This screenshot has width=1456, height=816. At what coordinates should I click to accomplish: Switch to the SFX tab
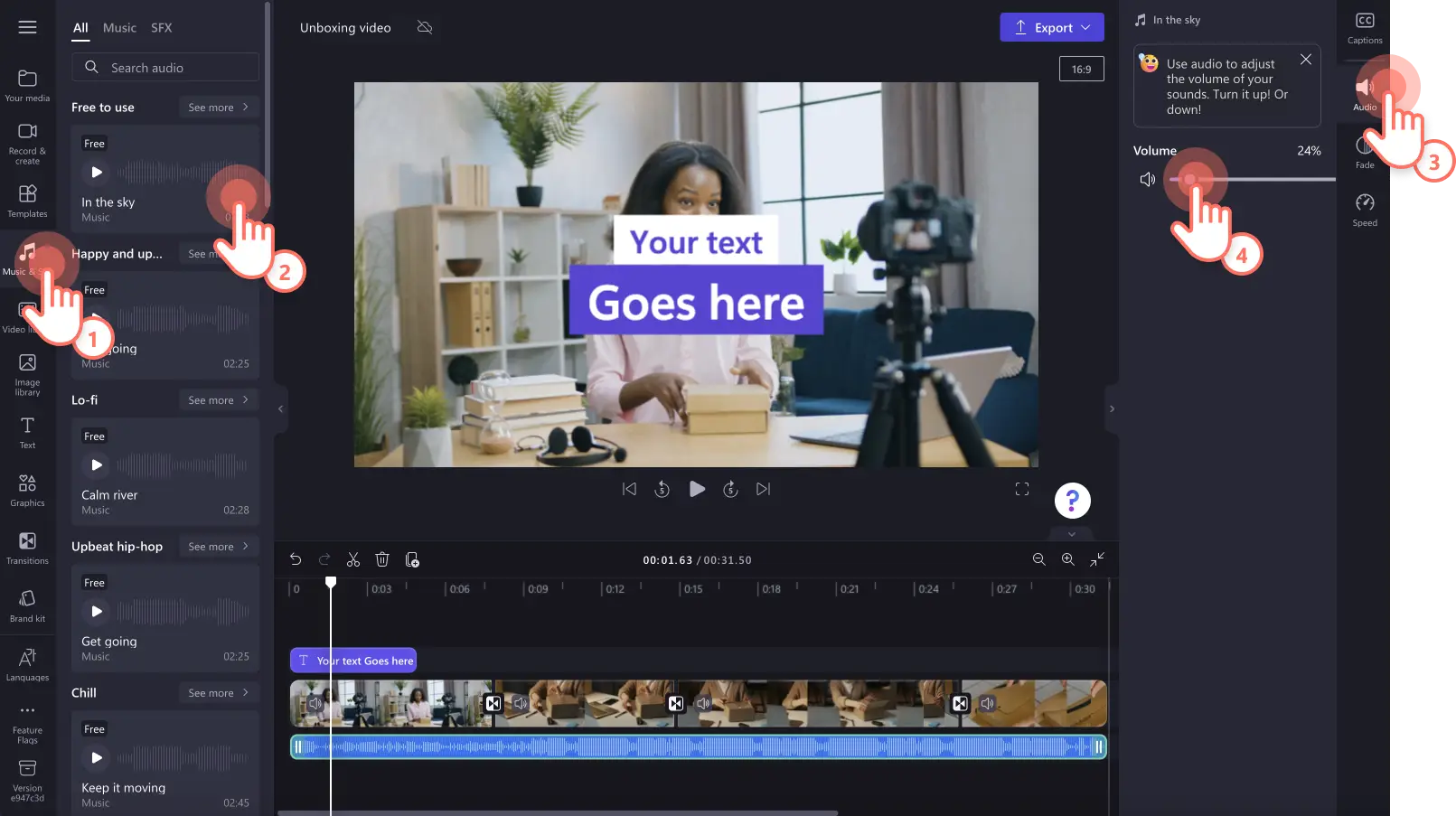pos(162,28)
